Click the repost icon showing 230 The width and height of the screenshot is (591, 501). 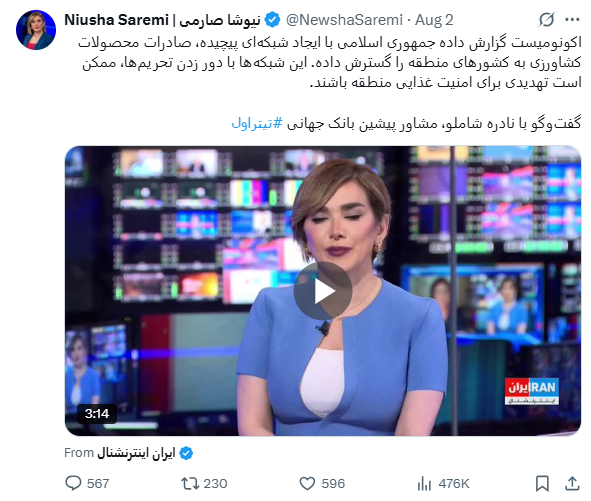190,483
